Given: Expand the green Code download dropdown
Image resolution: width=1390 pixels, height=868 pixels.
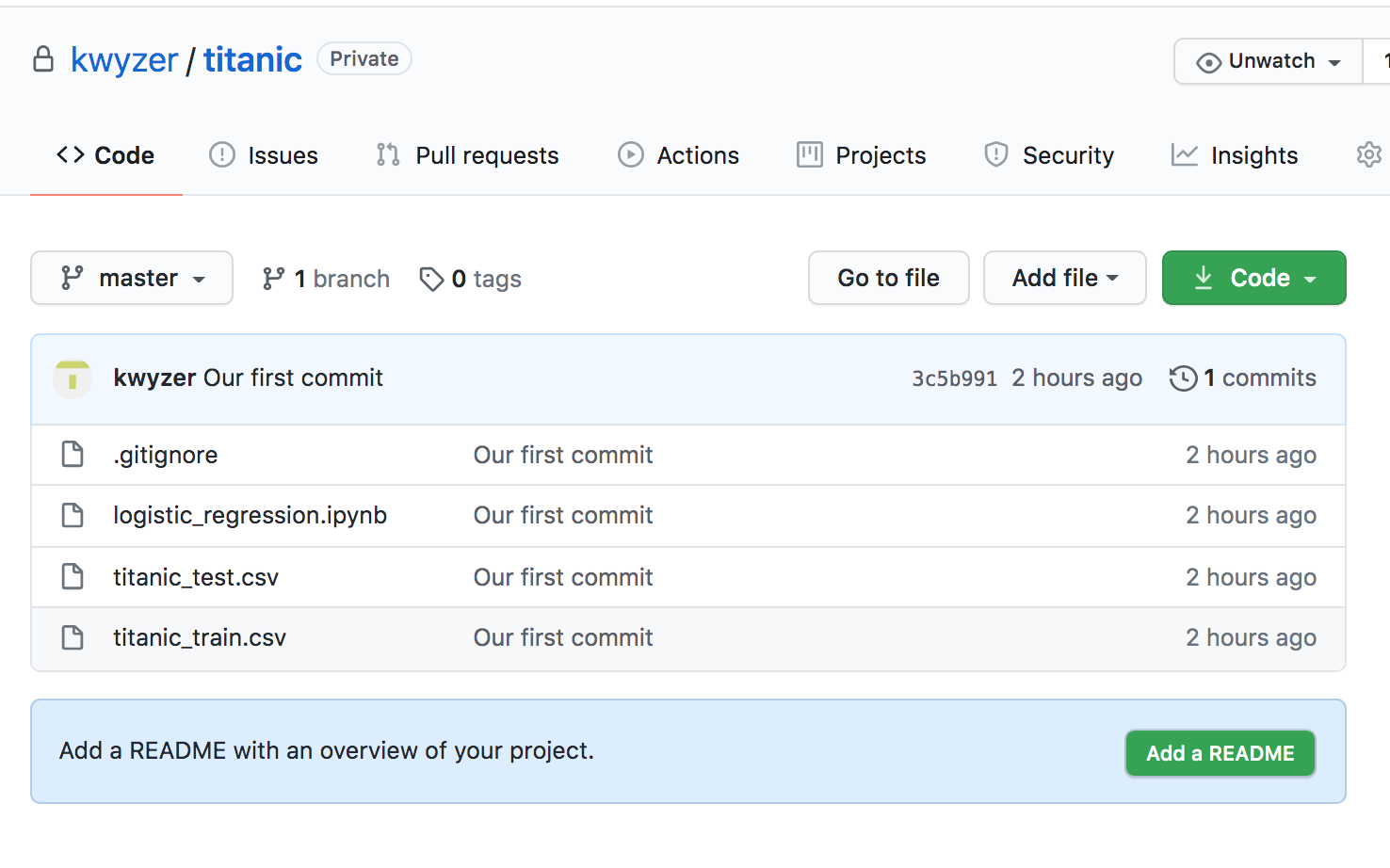Looking at the screenshot, I should click(x=1253, y=278).
